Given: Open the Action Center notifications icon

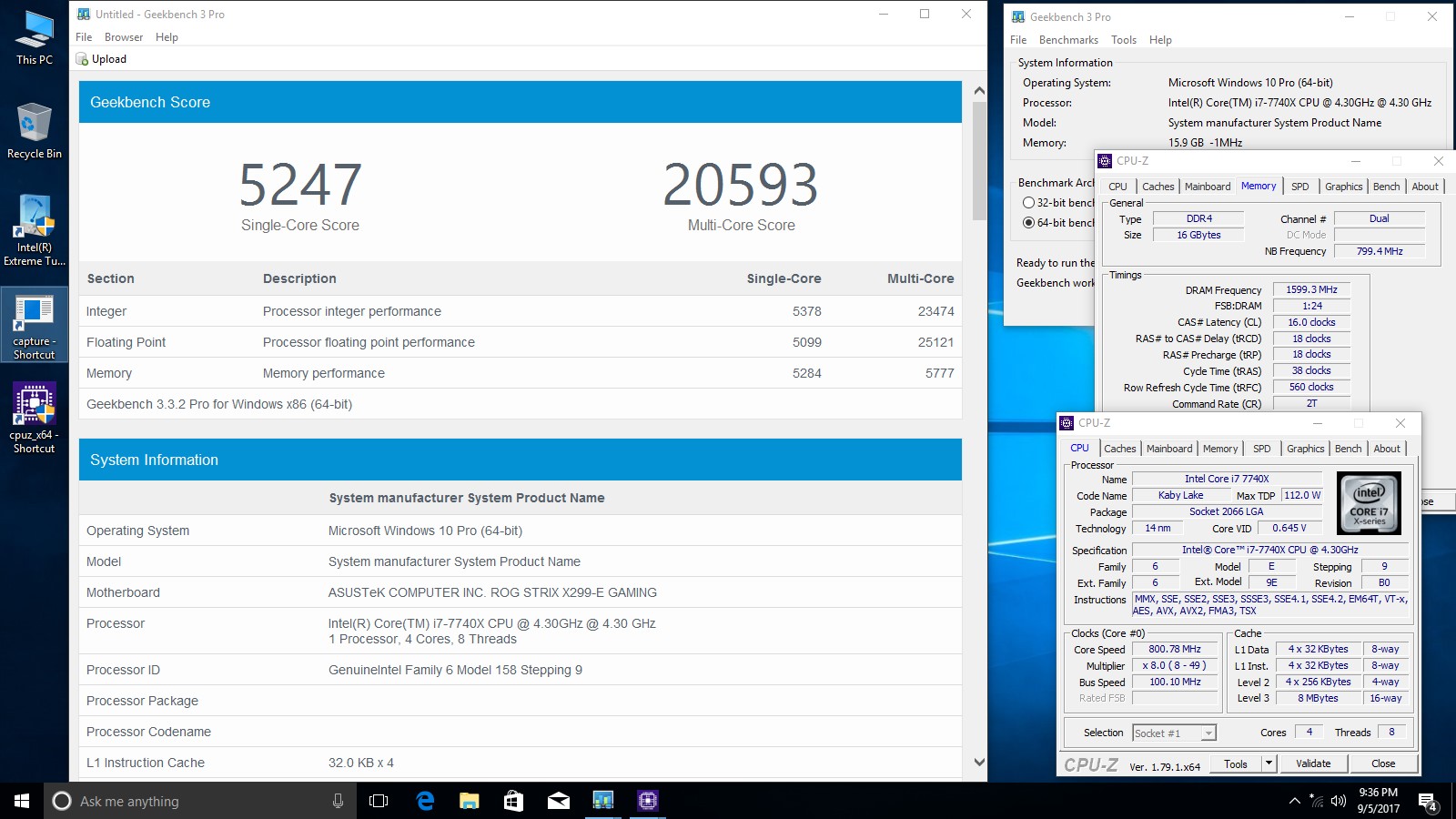Looking at the screenshot, I should pos(1428,802).
